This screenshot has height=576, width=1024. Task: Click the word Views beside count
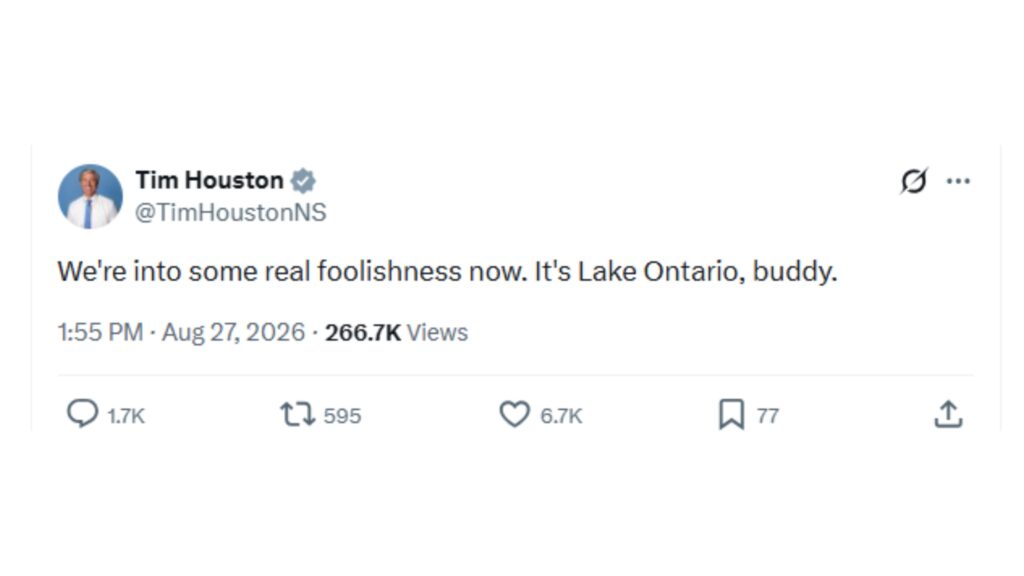(x=438, y=332)
